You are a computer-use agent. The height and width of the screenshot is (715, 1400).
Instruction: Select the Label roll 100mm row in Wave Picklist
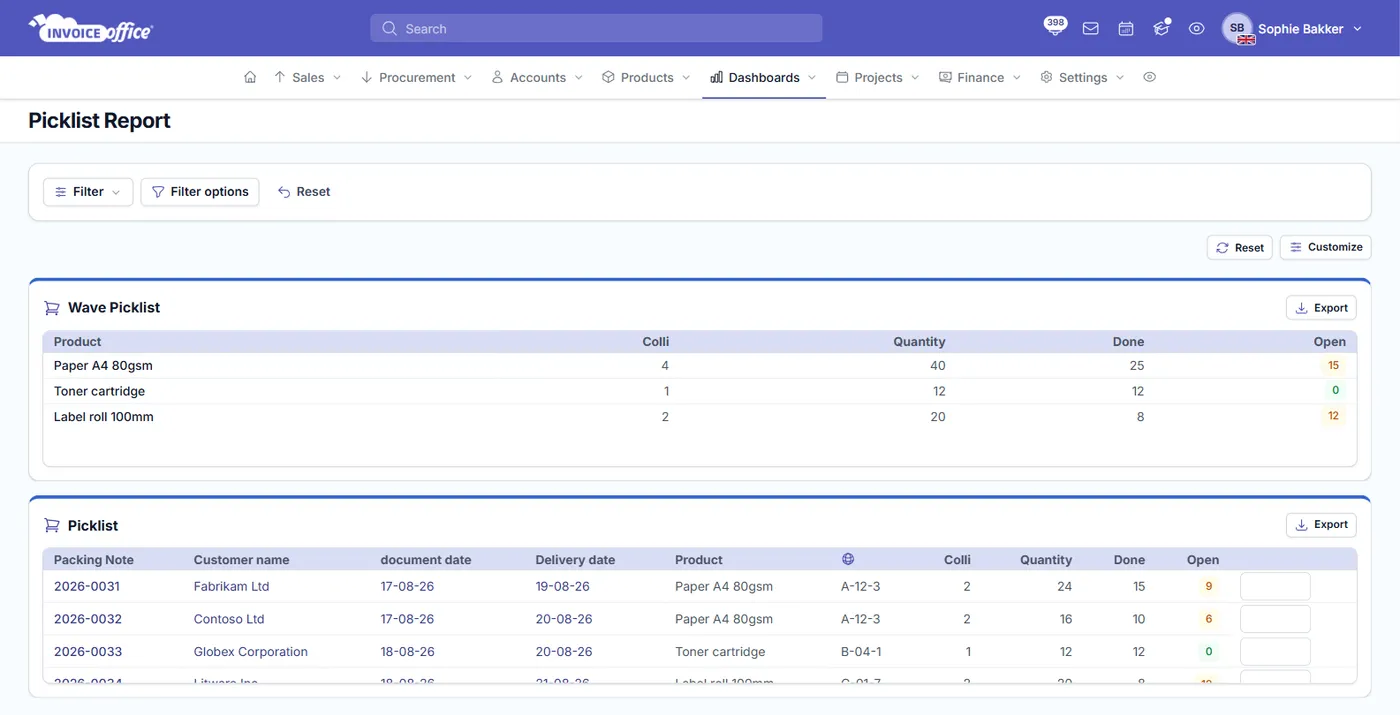click(699, 417)
